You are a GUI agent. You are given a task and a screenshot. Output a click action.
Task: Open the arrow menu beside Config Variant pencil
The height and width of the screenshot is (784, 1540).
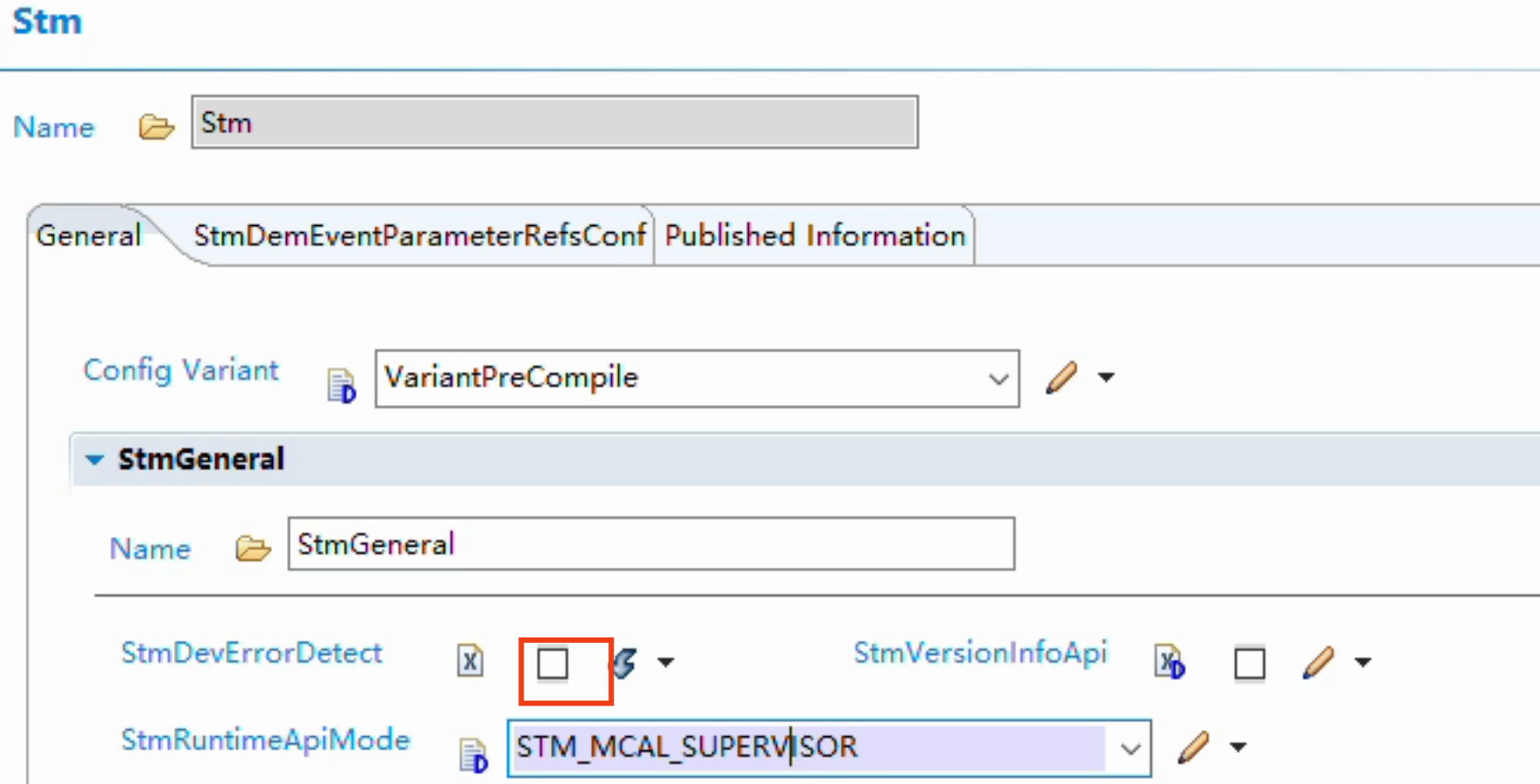tap(1107, 378)
